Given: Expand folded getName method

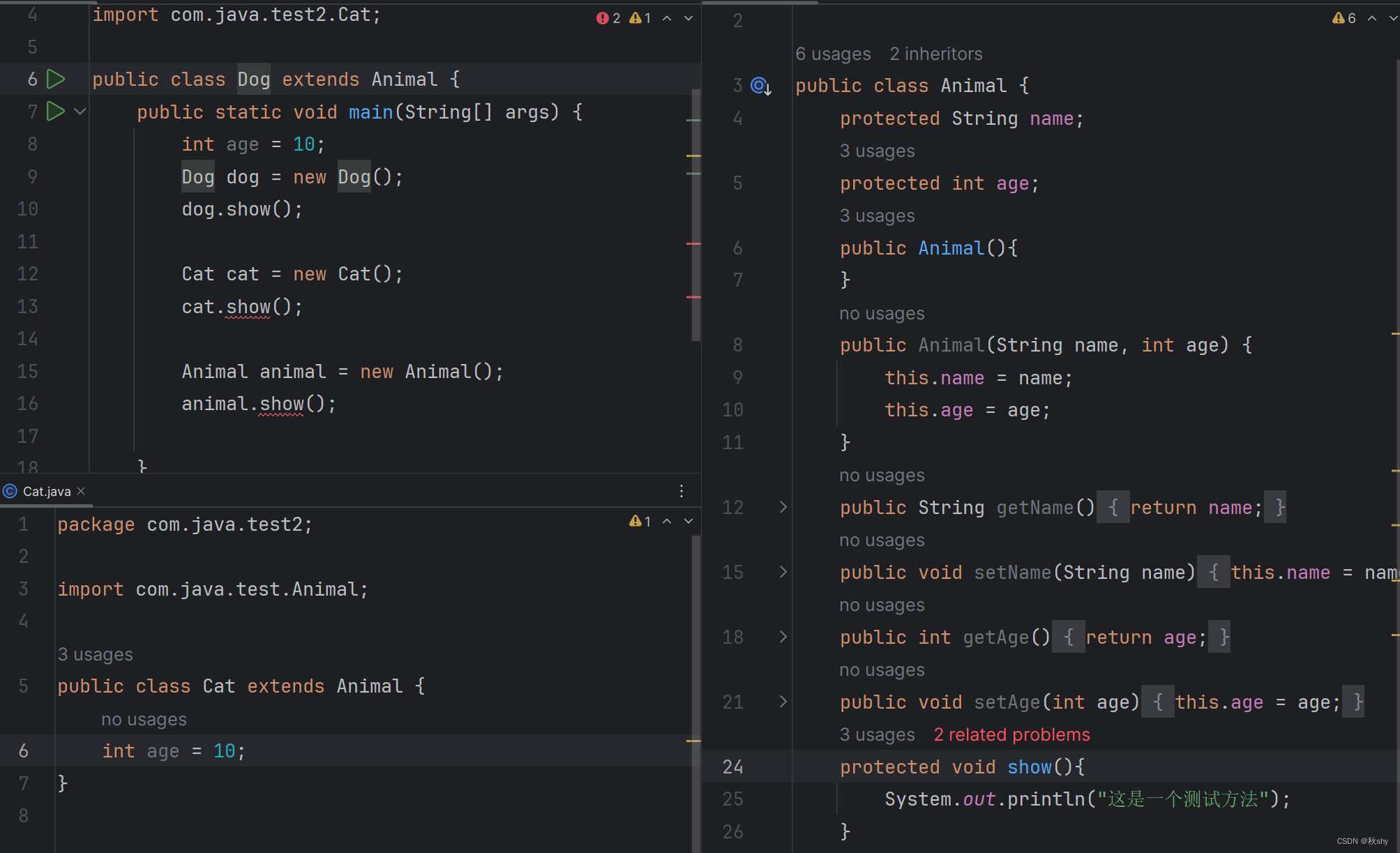Looking at the screenshot, I should click(783, 507).
